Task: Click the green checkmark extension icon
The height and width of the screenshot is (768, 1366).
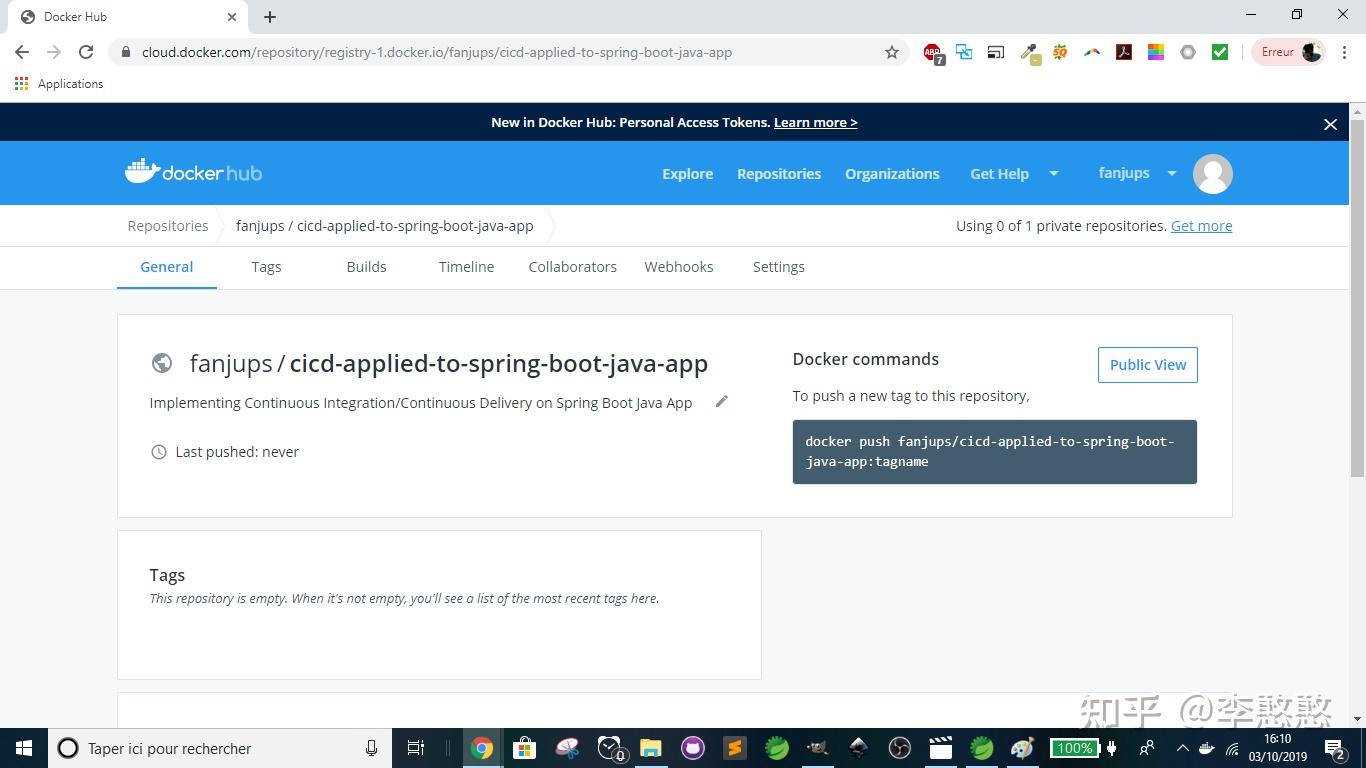Action: [x=1219, y=52]
